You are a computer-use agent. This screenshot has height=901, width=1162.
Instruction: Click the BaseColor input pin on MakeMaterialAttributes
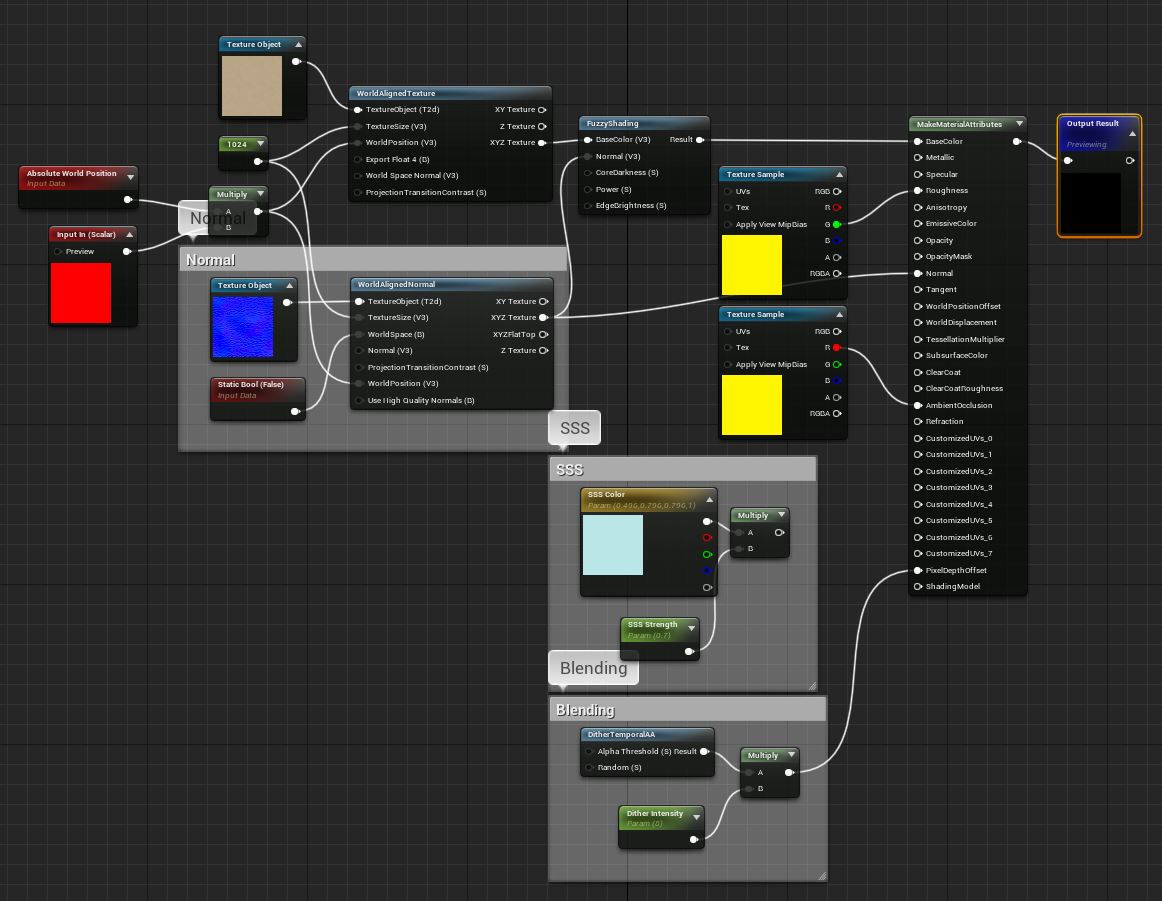(x=918, y=141)
